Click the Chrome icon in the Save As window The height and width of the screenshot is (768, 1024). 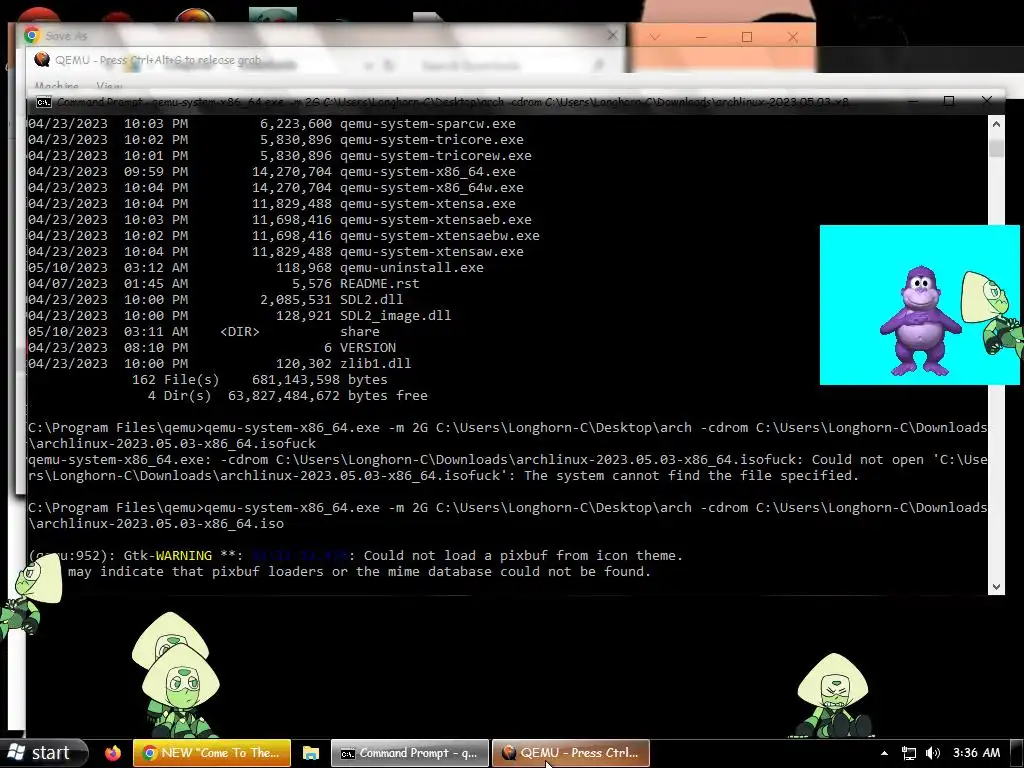31,35
